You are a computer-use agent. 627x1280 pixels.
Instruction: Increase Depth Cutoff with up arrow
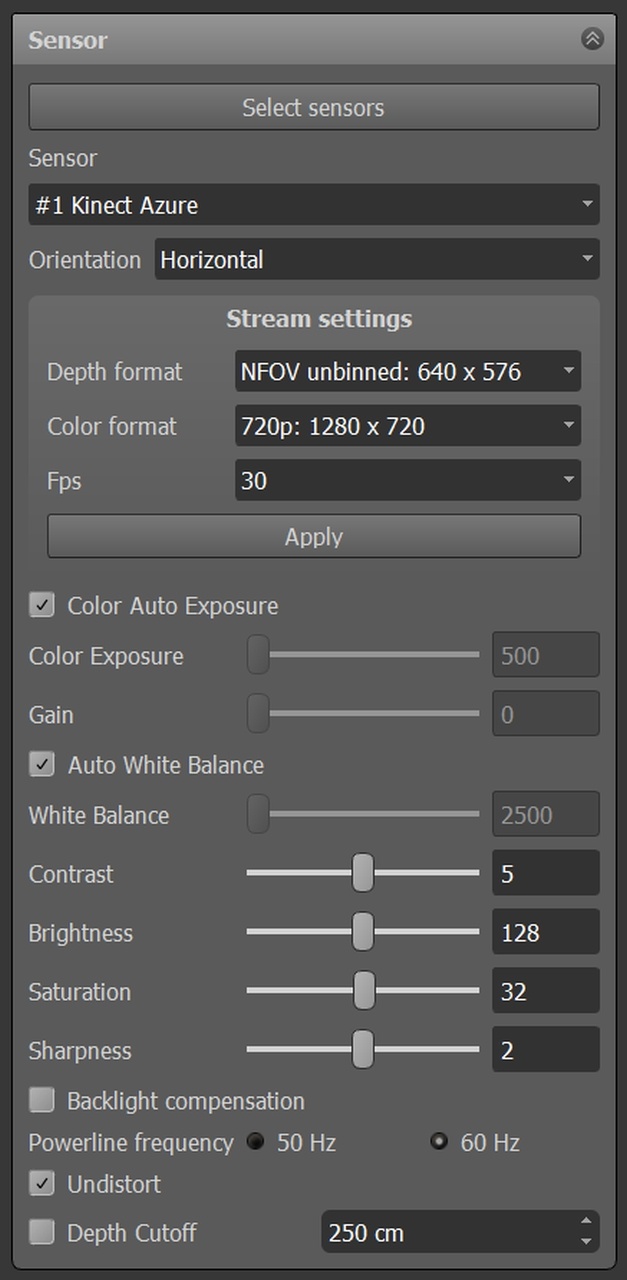point(586,1223)
